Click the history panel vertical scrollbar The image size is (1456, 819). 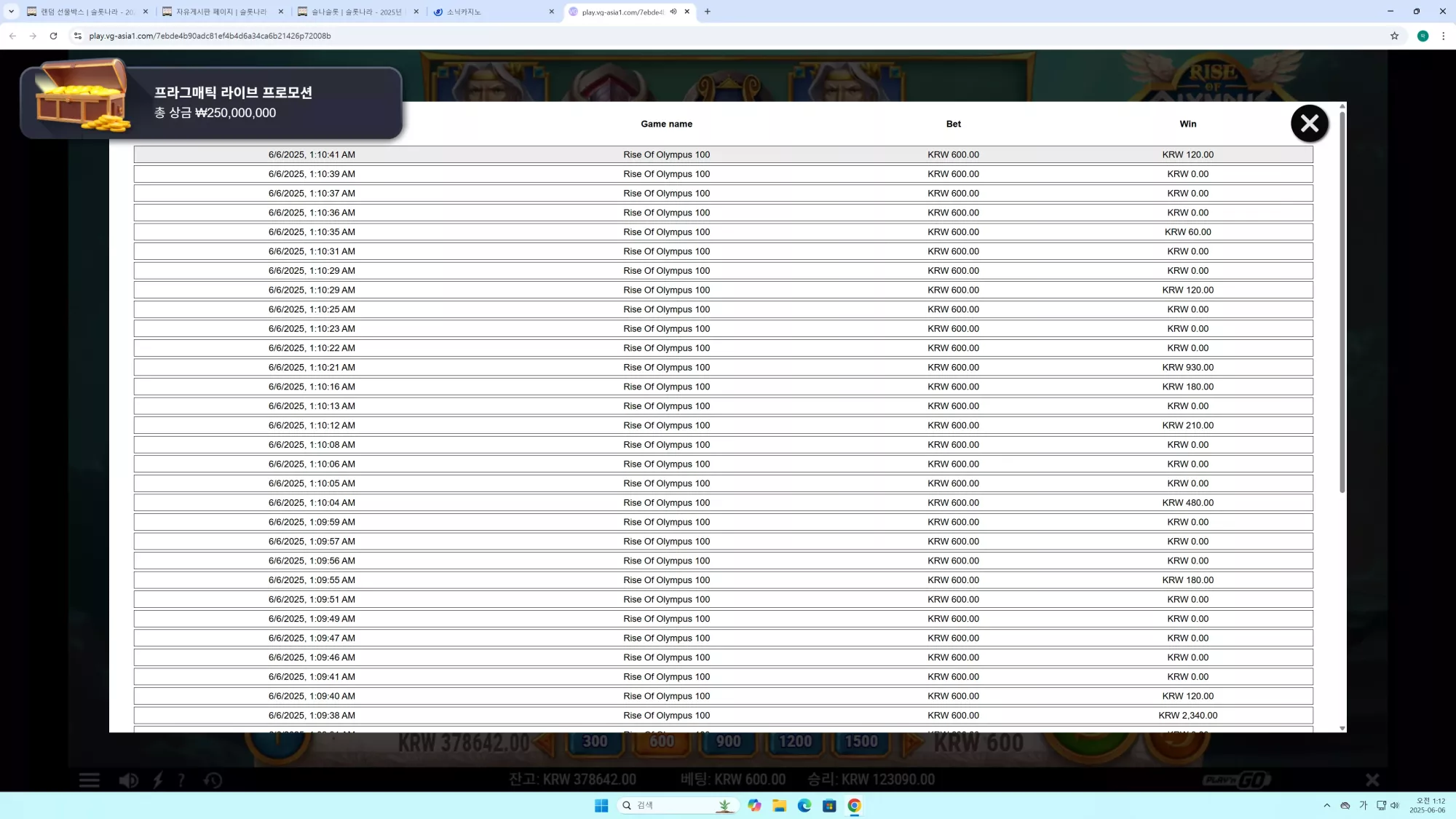pyautogui.click(x=1342, y=302)
